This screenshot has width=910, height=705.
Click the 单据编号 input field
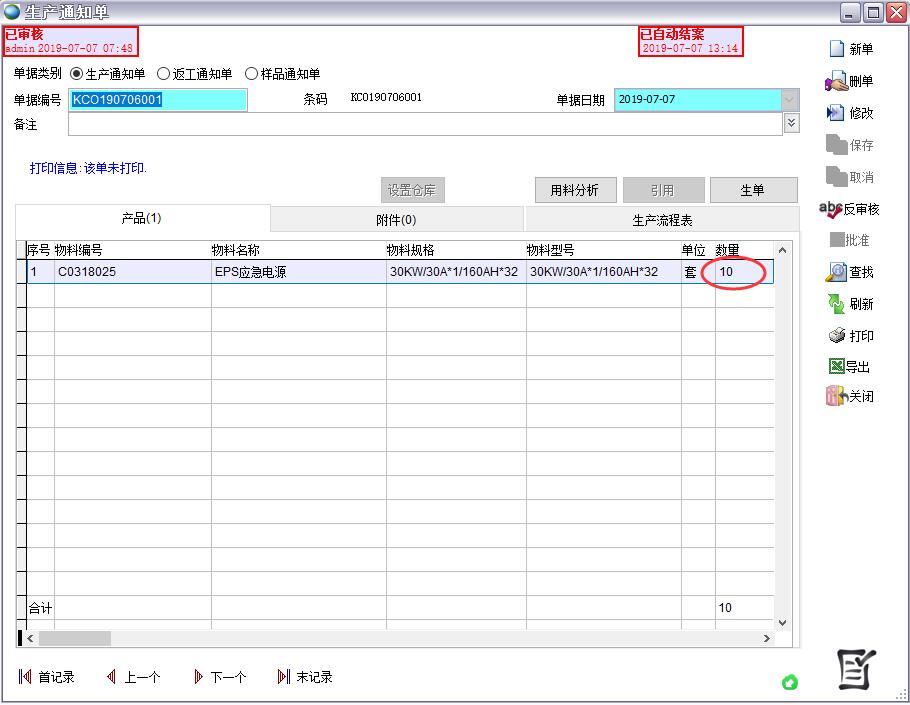[x=158, y=100]
